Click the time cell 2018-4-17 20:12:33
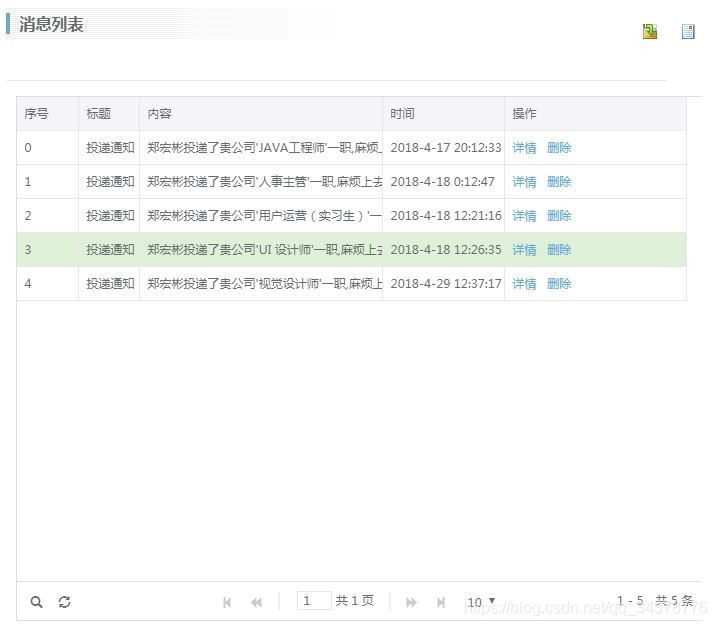This screenshot has width=717, height=626. tap(446, 148)
